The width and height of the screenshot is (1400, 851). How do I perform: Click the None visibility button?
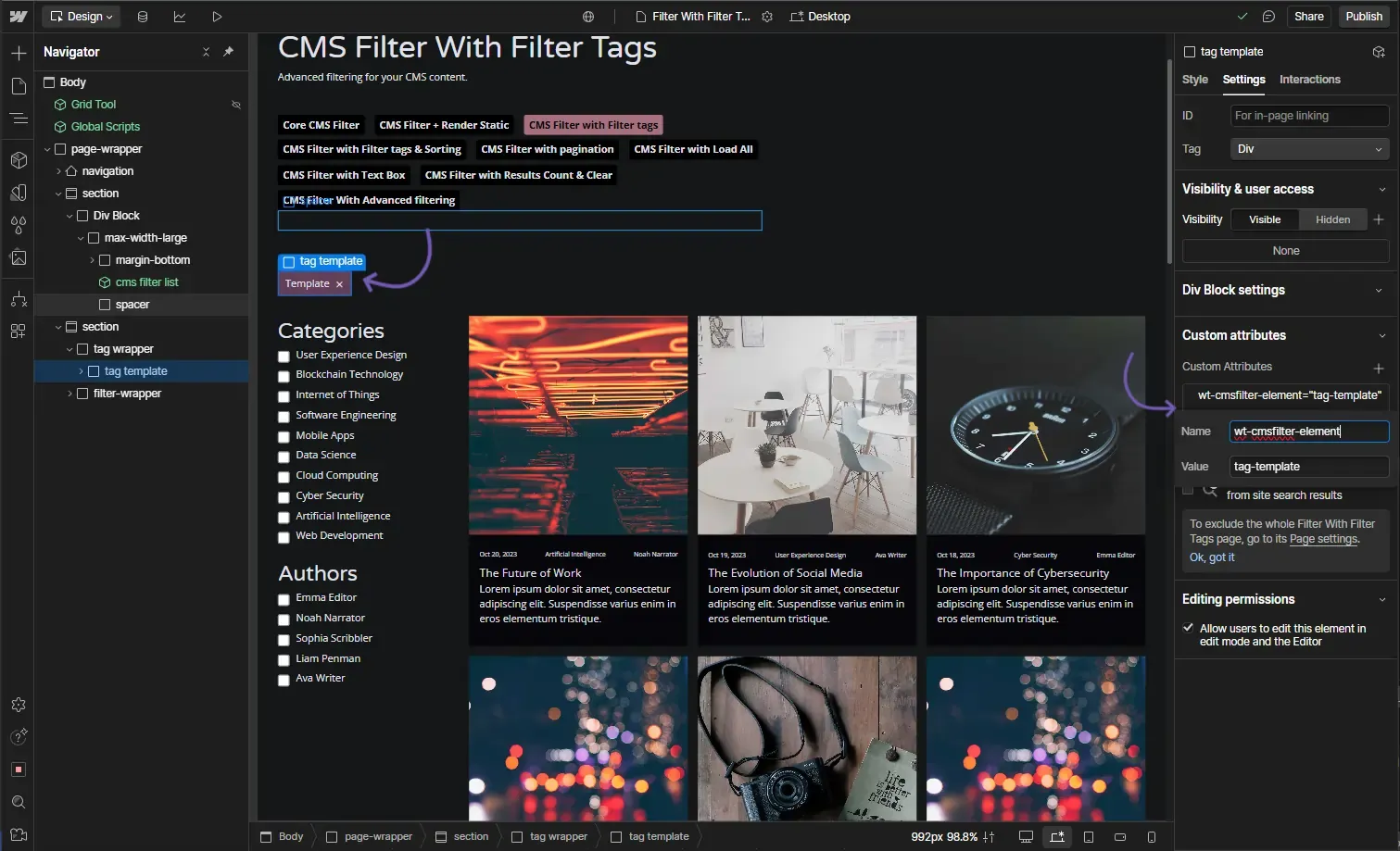tap(1285, 251)
